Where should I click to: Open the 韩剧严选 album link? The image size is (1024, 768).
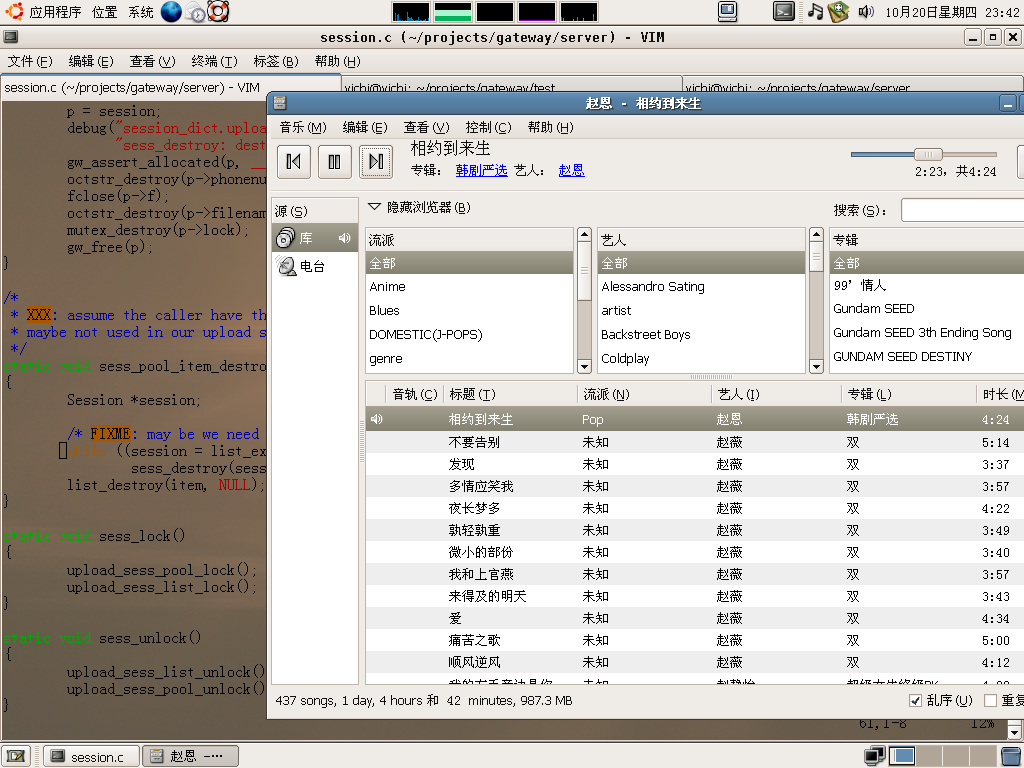click(481, 170)
